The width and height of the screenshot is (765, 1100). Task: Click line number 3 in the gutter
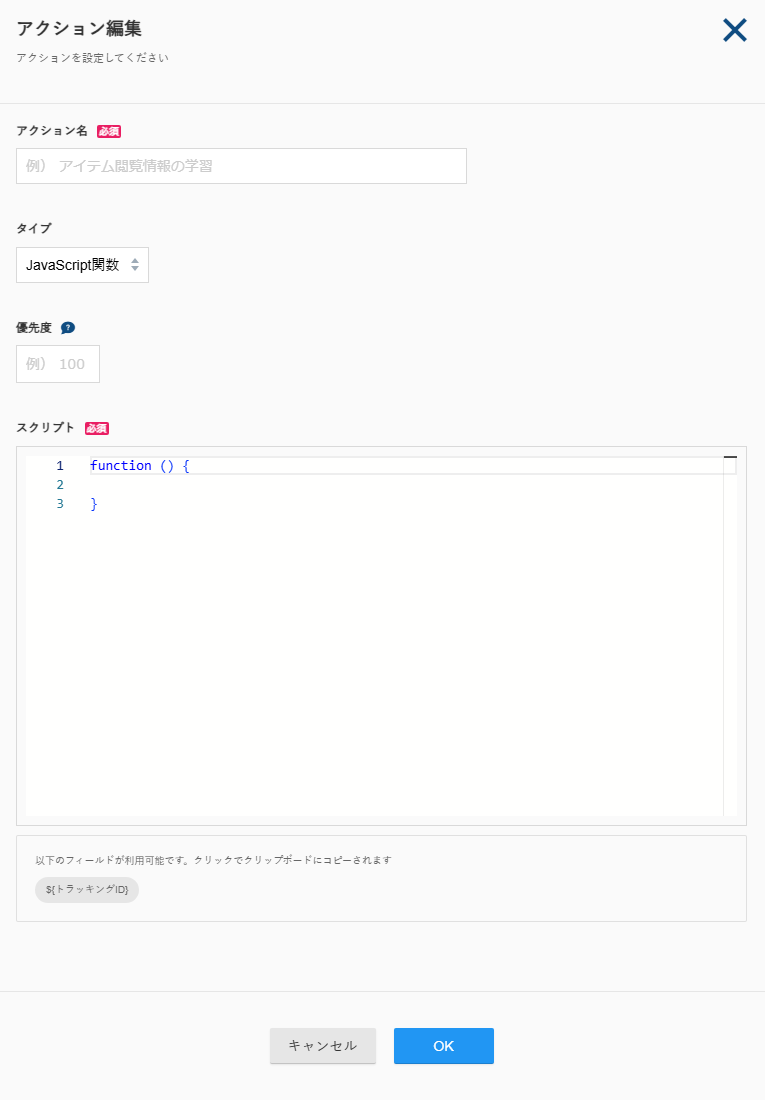[x=60, y=504]
